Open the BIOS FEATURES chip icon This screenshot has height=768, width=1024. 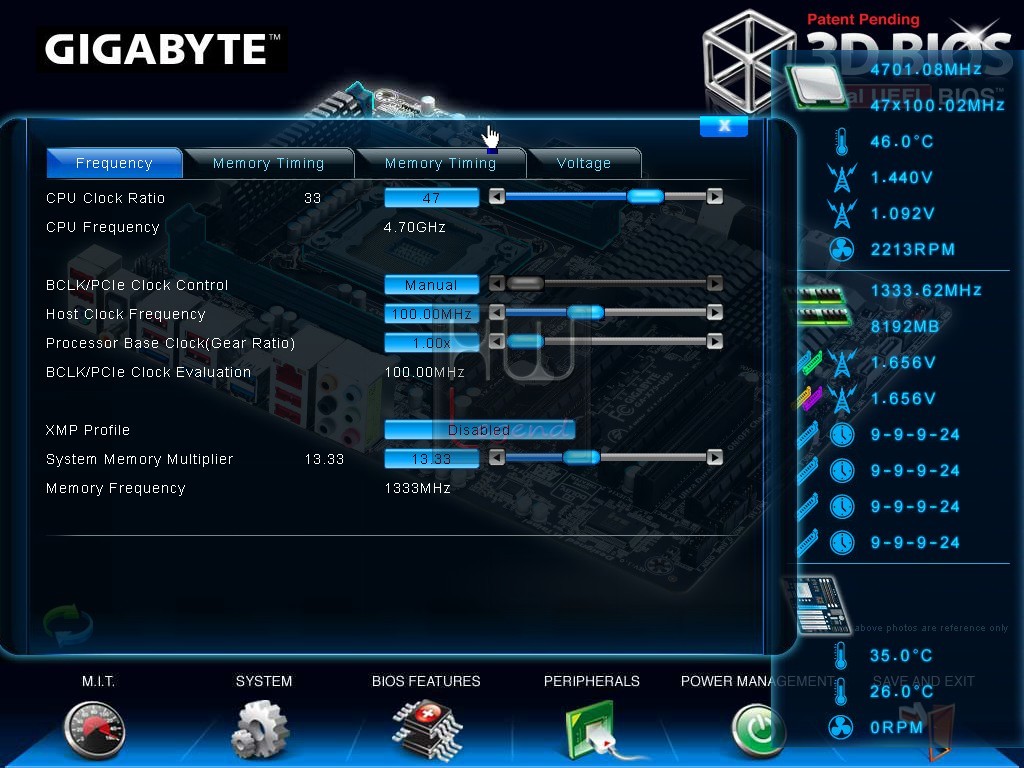coord(427,728)
